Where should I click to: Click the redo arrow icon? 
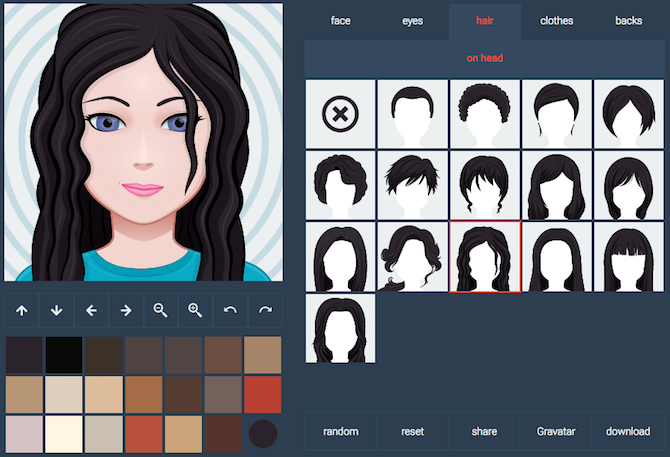pyautogui.click(x=265, y=311)
